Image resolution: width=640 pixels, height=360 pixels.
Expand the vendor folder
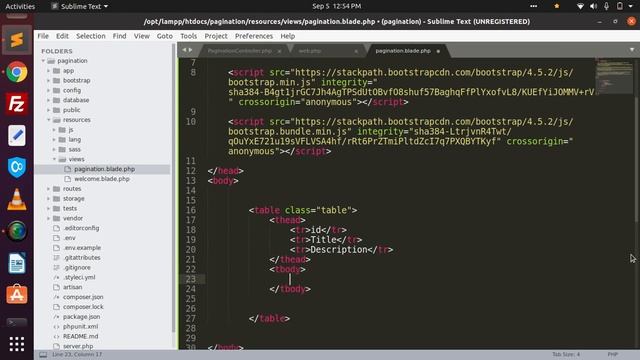49,218
